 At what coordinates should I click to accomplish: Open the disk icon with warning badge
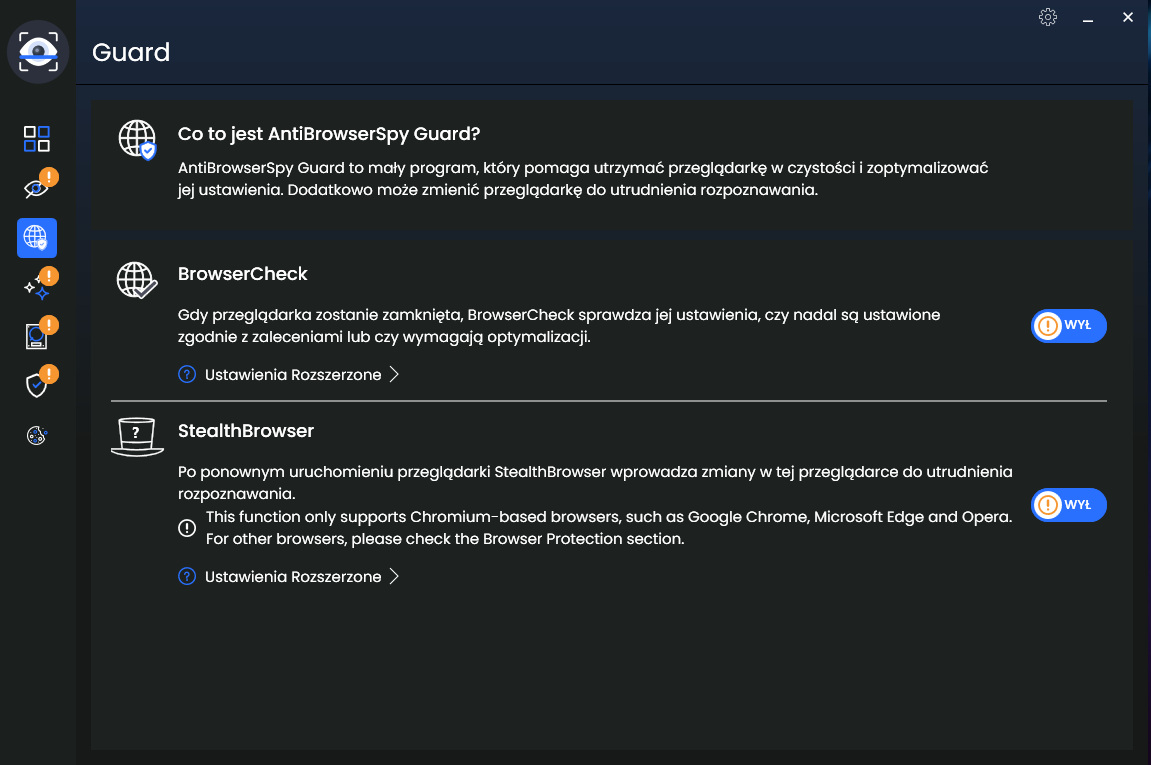(37, 336)
